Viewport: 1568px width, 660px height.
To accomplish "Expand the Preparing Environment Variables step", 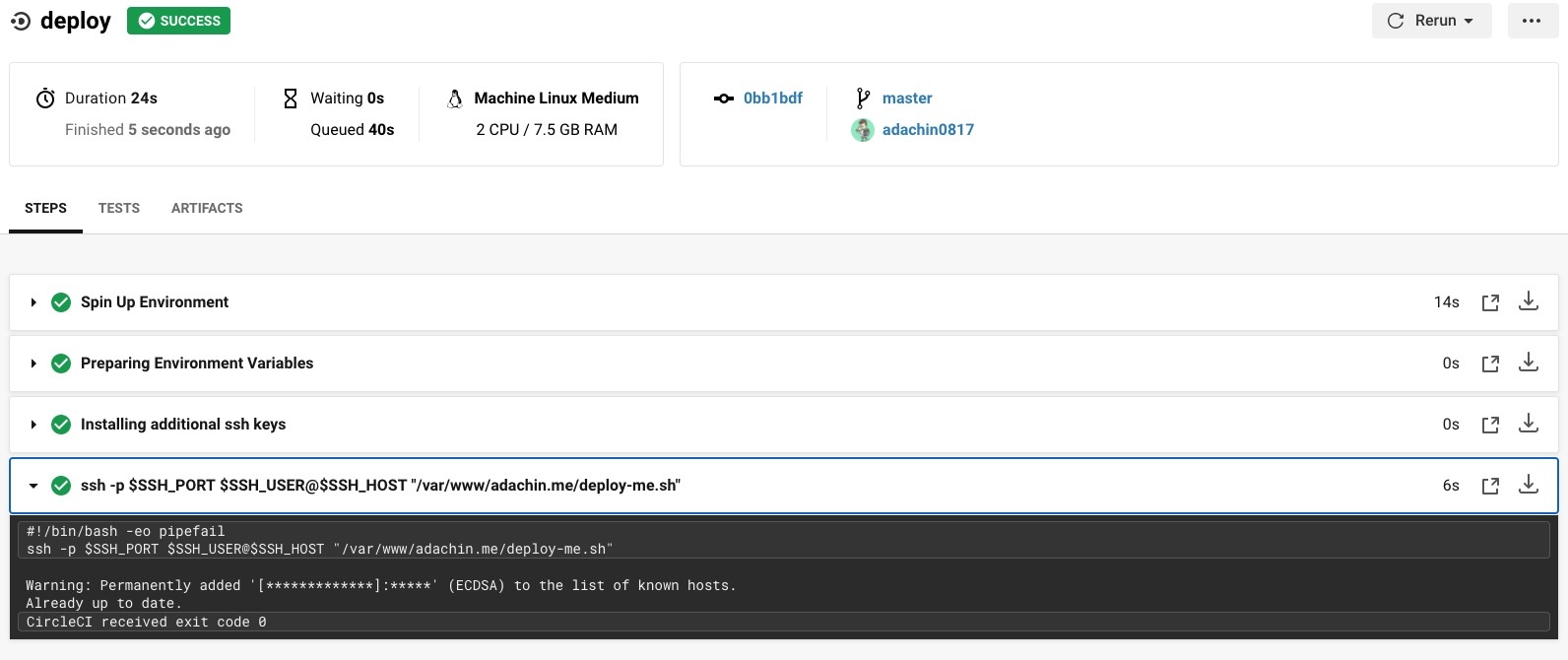I will pyautogui.click(x=33, y=363).
